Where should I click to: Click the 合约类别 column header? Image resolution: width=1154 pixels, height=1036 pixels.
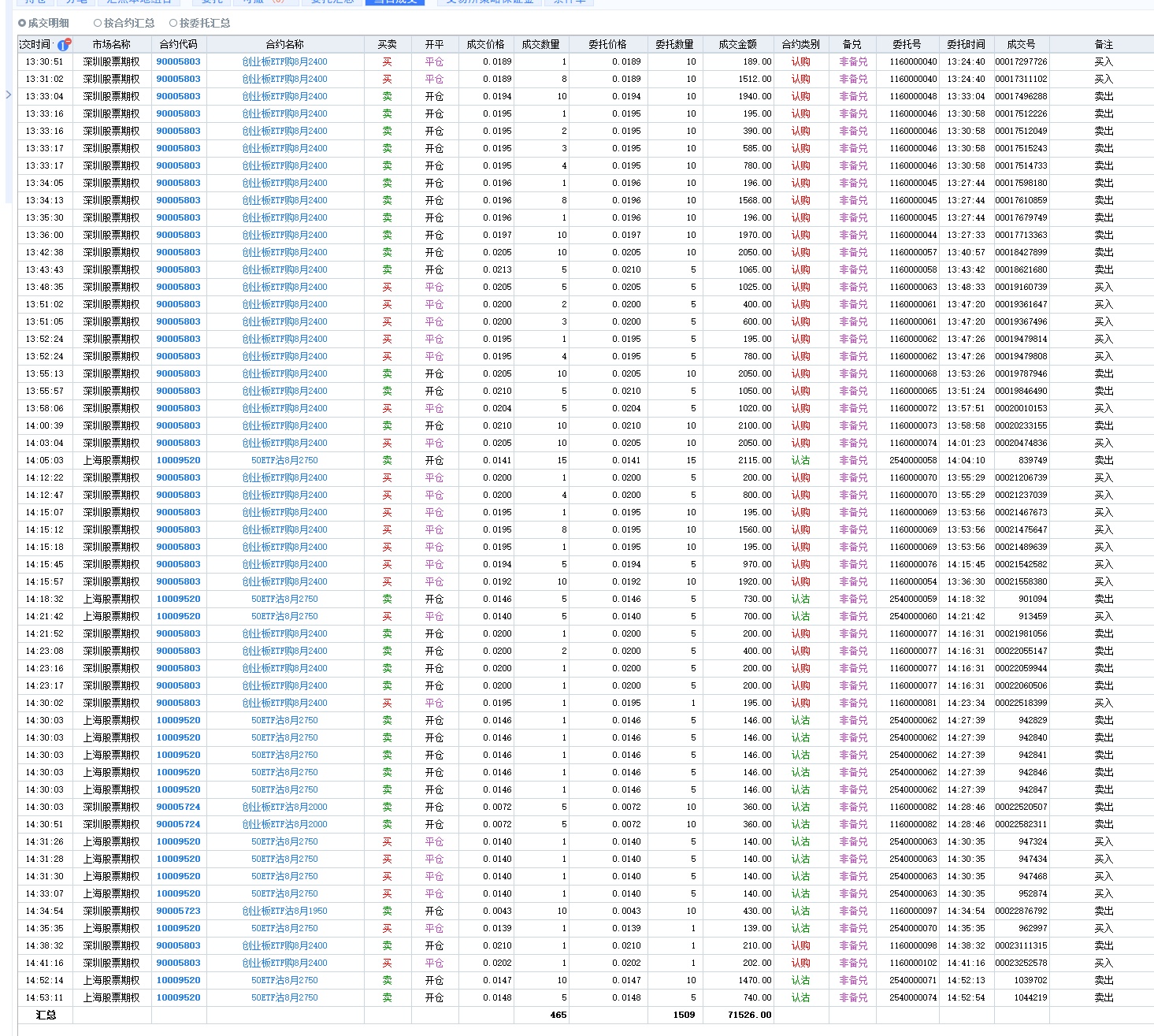click(x=800, y=44)
